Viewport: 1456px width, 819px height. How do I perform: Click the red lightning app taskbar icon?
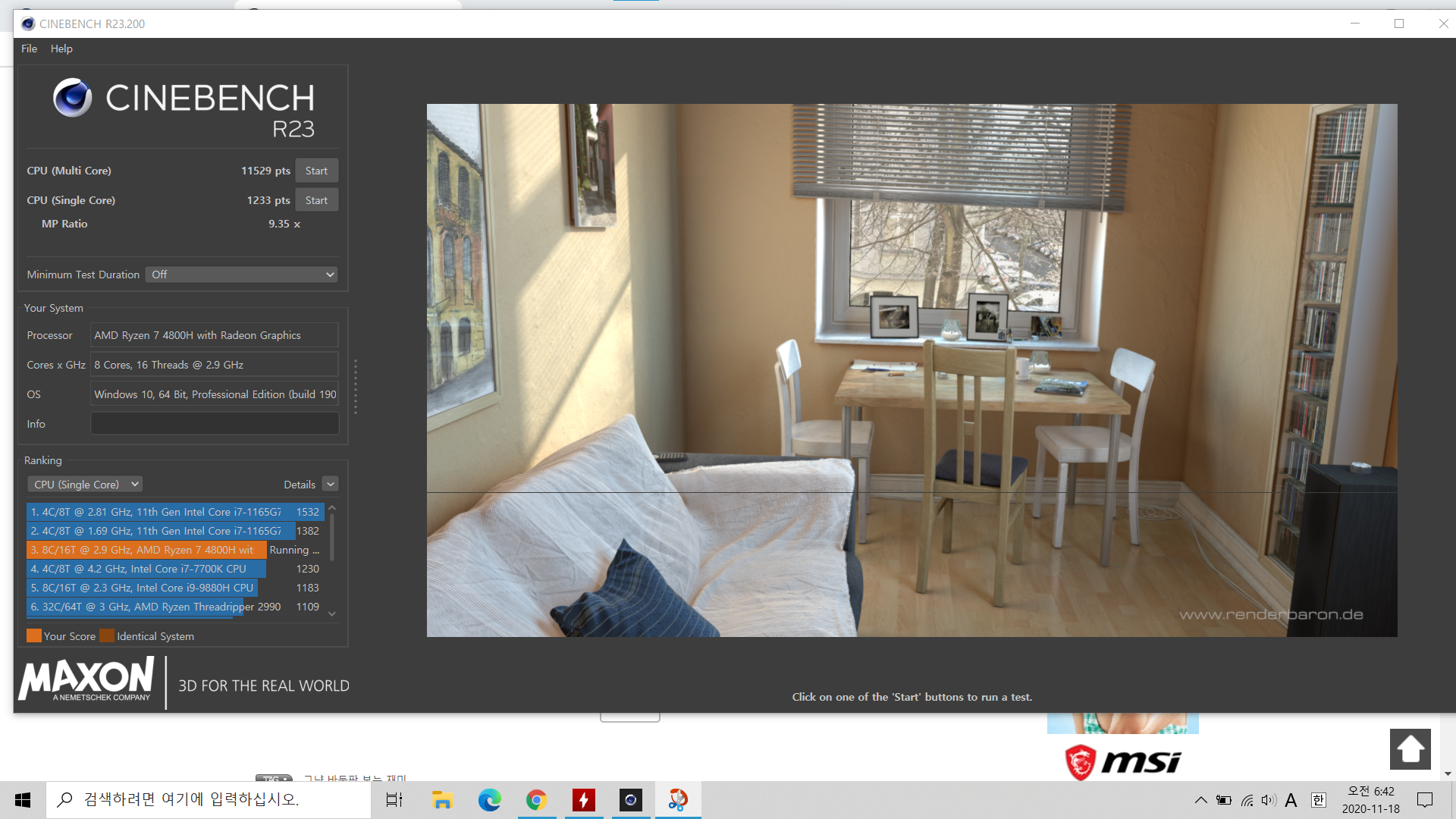(x=583, y=800)
